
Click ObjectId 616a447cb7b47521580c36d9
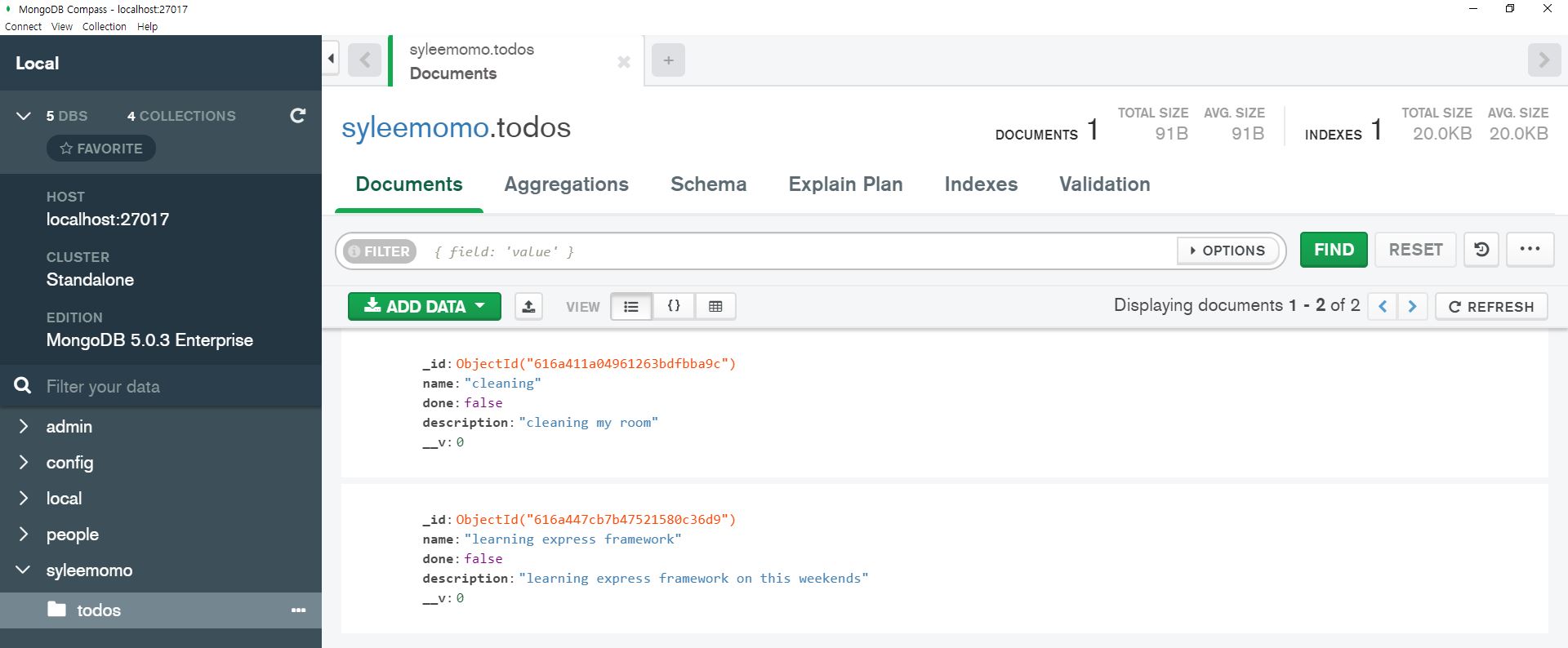pos(595,519)
